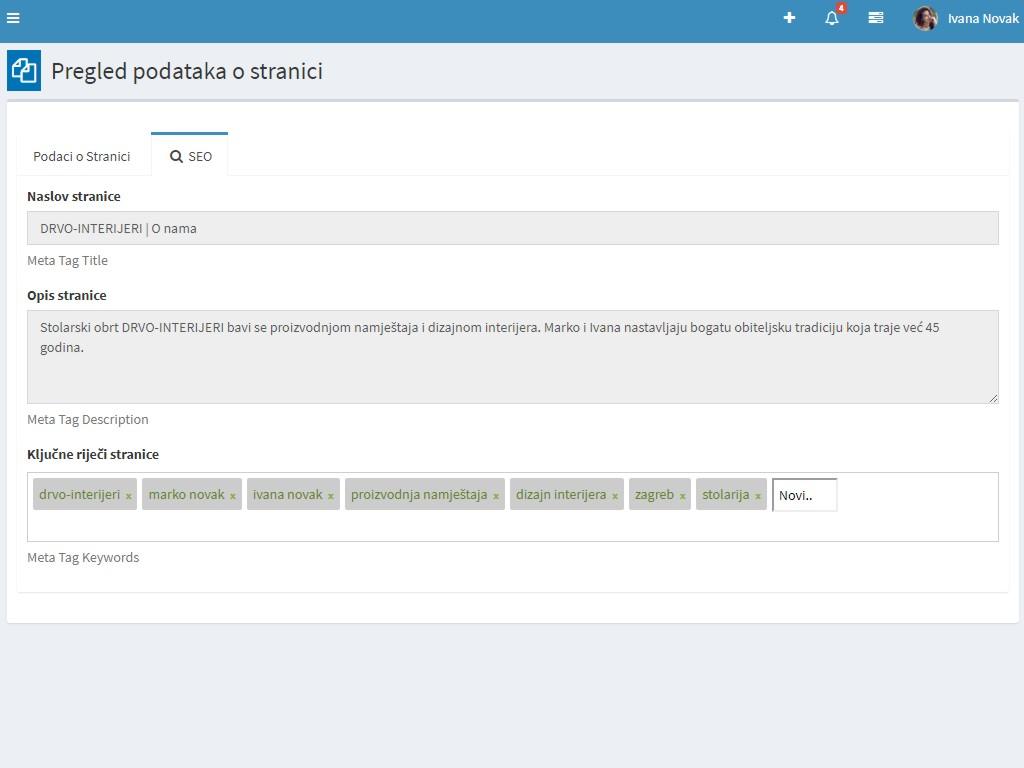Focus the new keyword input box
The width and height of the screenshot is (1024, 768).
(x=804, y=495)
